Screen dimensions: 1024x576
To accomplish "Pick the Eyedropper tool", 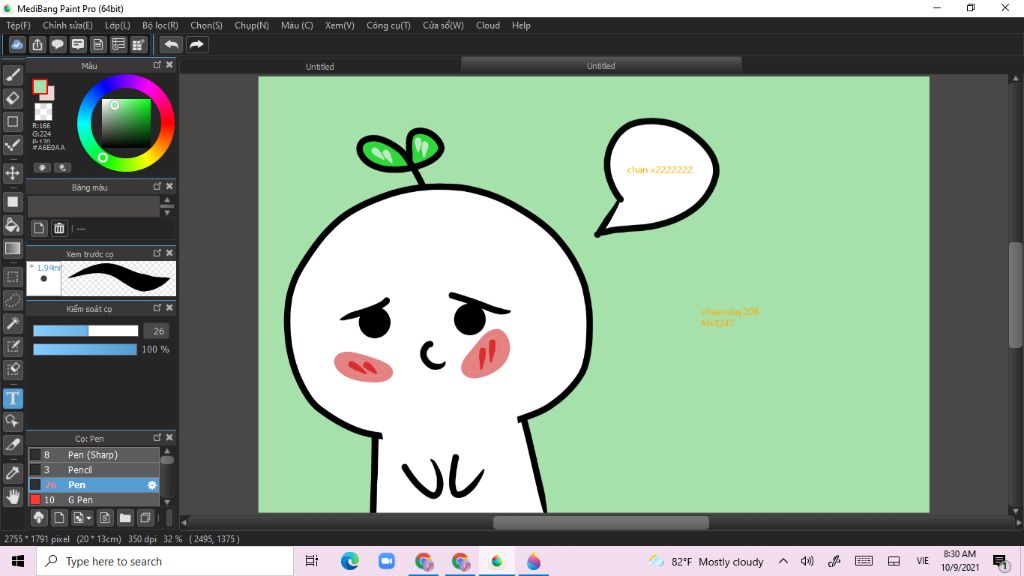I will [12, 473].
